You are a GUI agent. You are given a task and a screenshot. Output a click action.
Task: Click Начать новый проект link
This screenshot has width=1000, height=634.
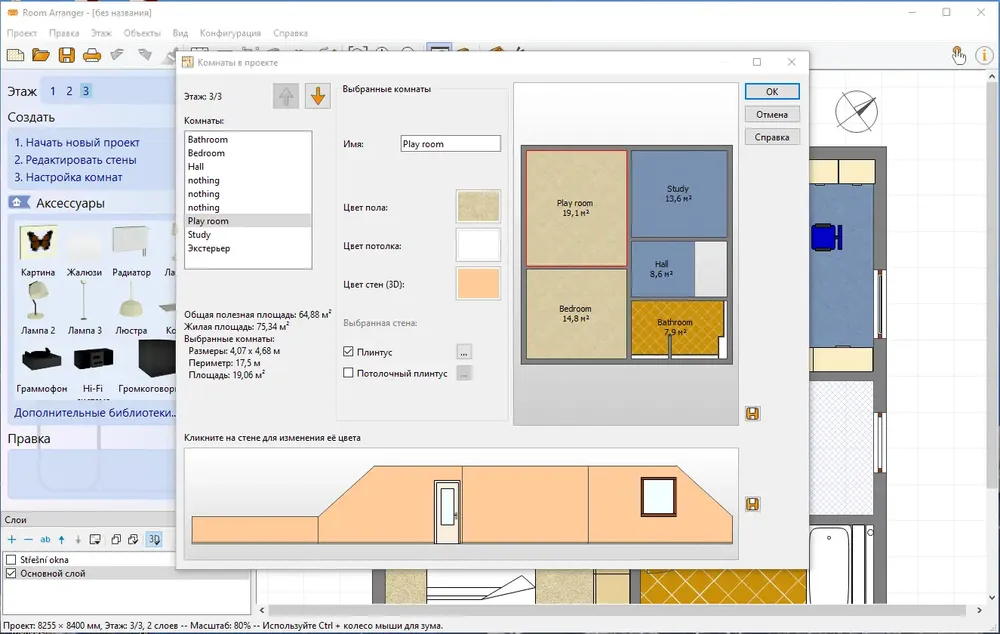(77, 143)
